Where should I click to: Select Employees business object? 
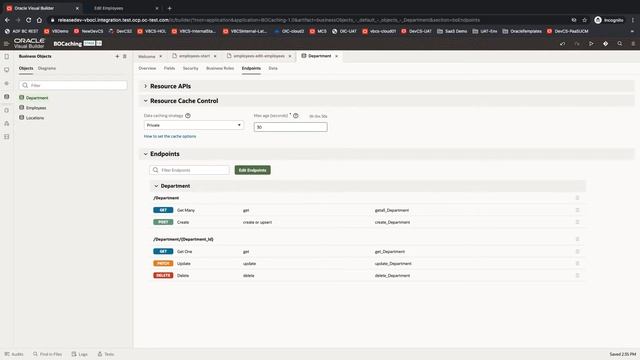pos(36,108)
